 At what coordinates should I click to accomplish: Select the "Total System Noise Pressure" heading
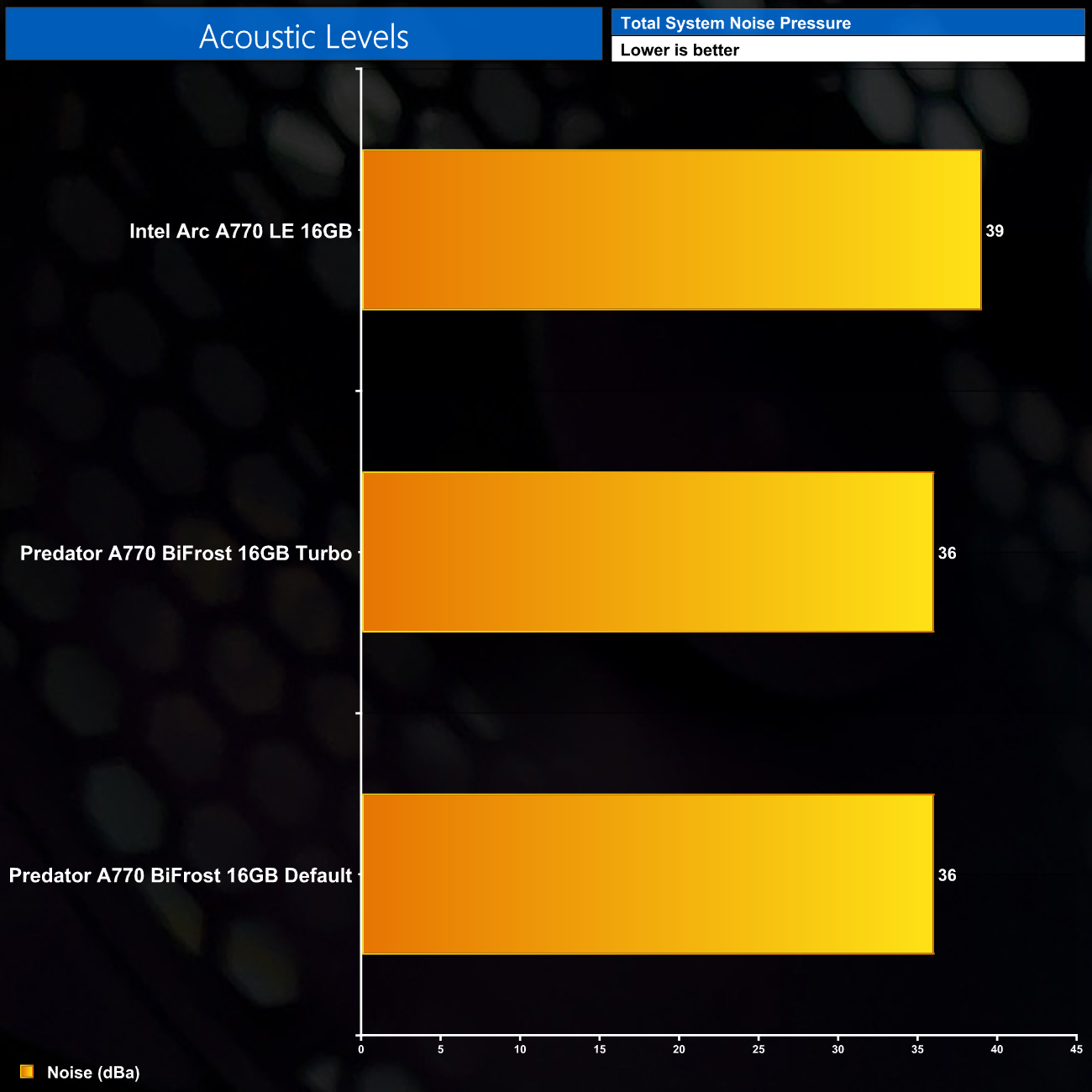pyautogui.click(x=735, y=24)
